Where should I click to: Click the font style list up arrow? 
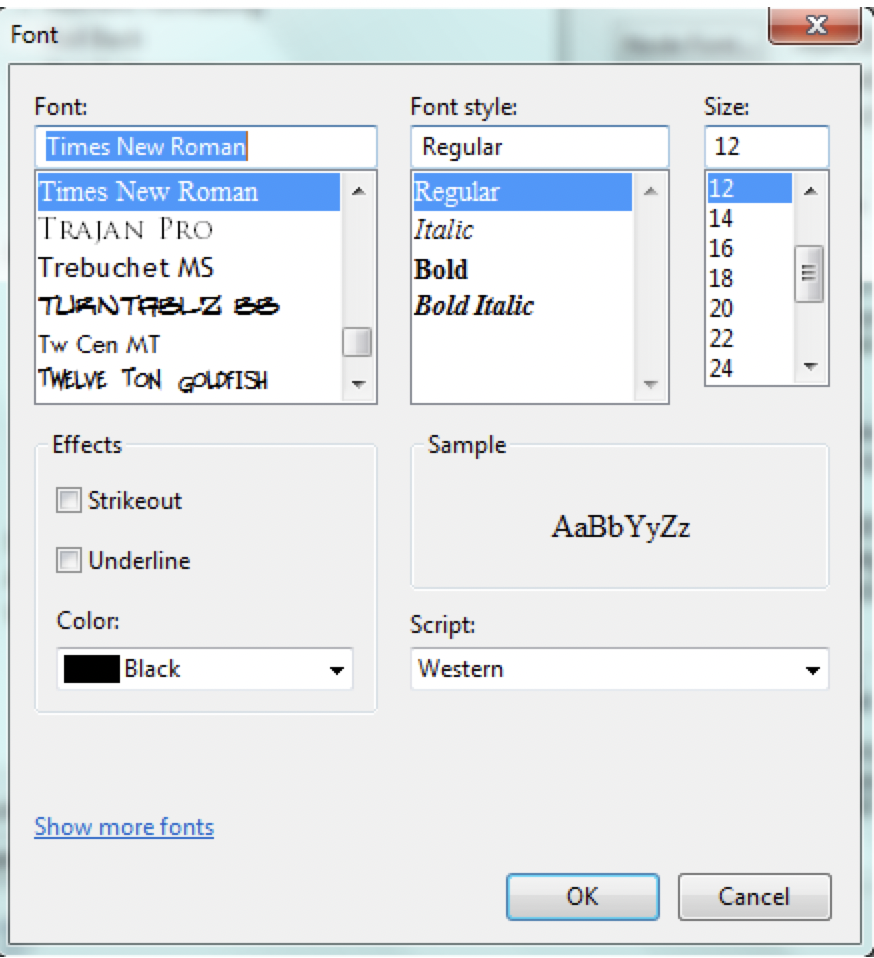coord(650,192)
